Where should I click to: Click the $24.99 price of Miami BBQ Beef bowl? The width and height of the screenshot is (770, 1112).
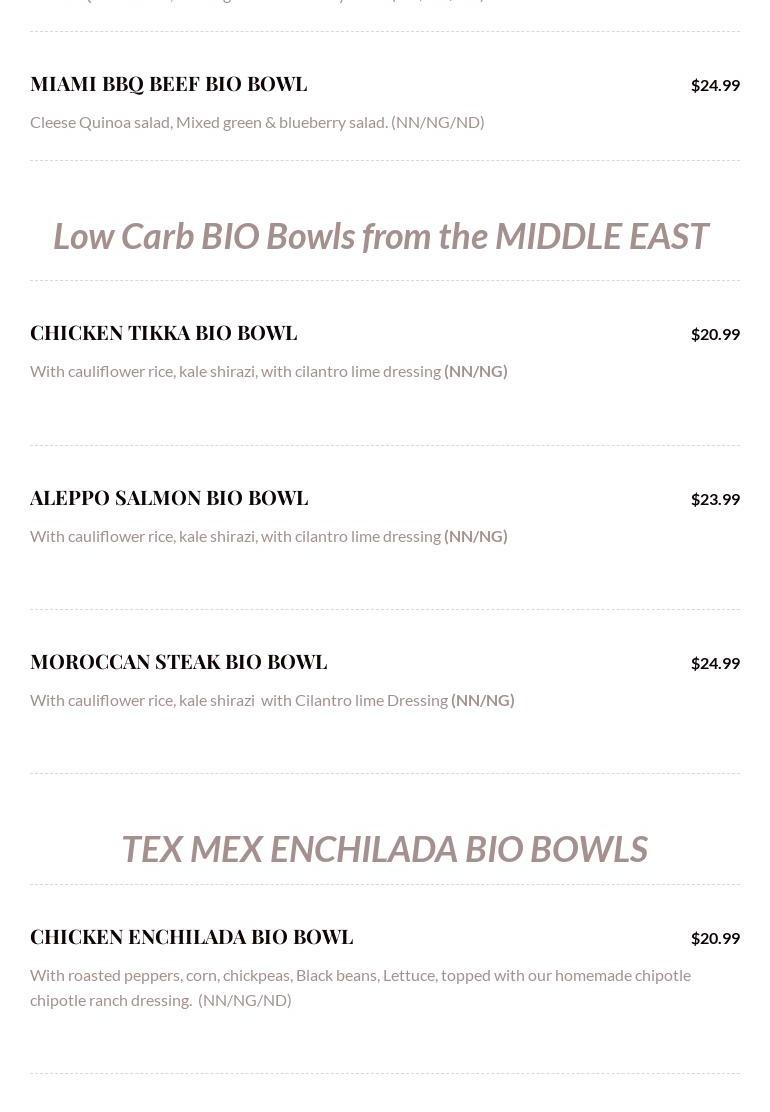click(x=715, y=85)
